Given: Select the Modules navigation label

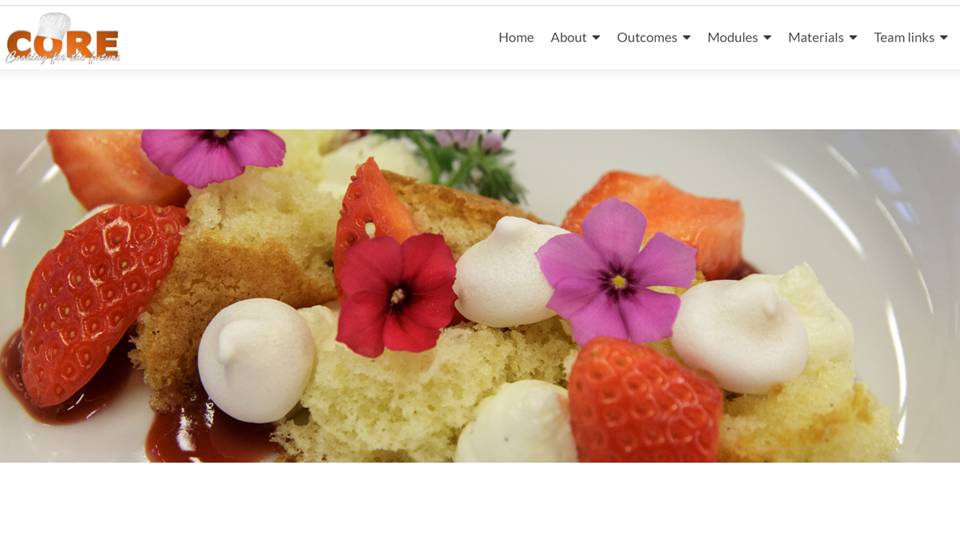Looking at the screenshot, I should point(732,37).
